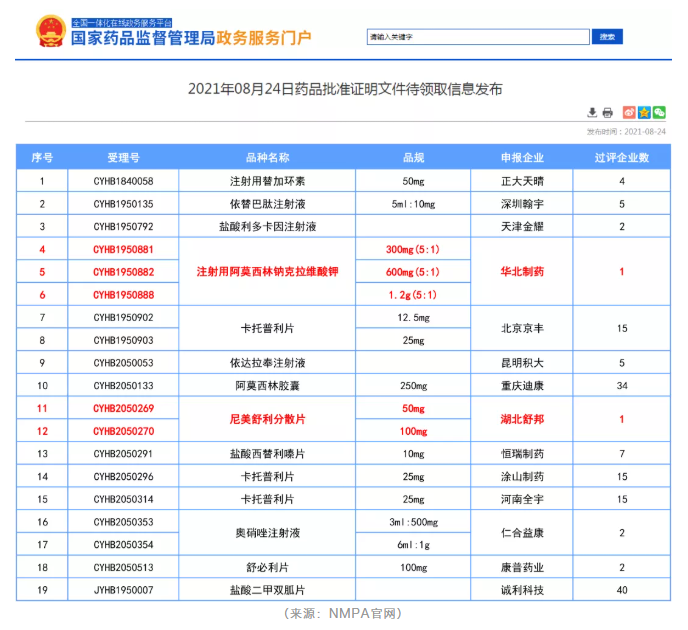688x630 pixels.
Task: Select the cell 依替巴肽注射液
Action: (267, 204)
